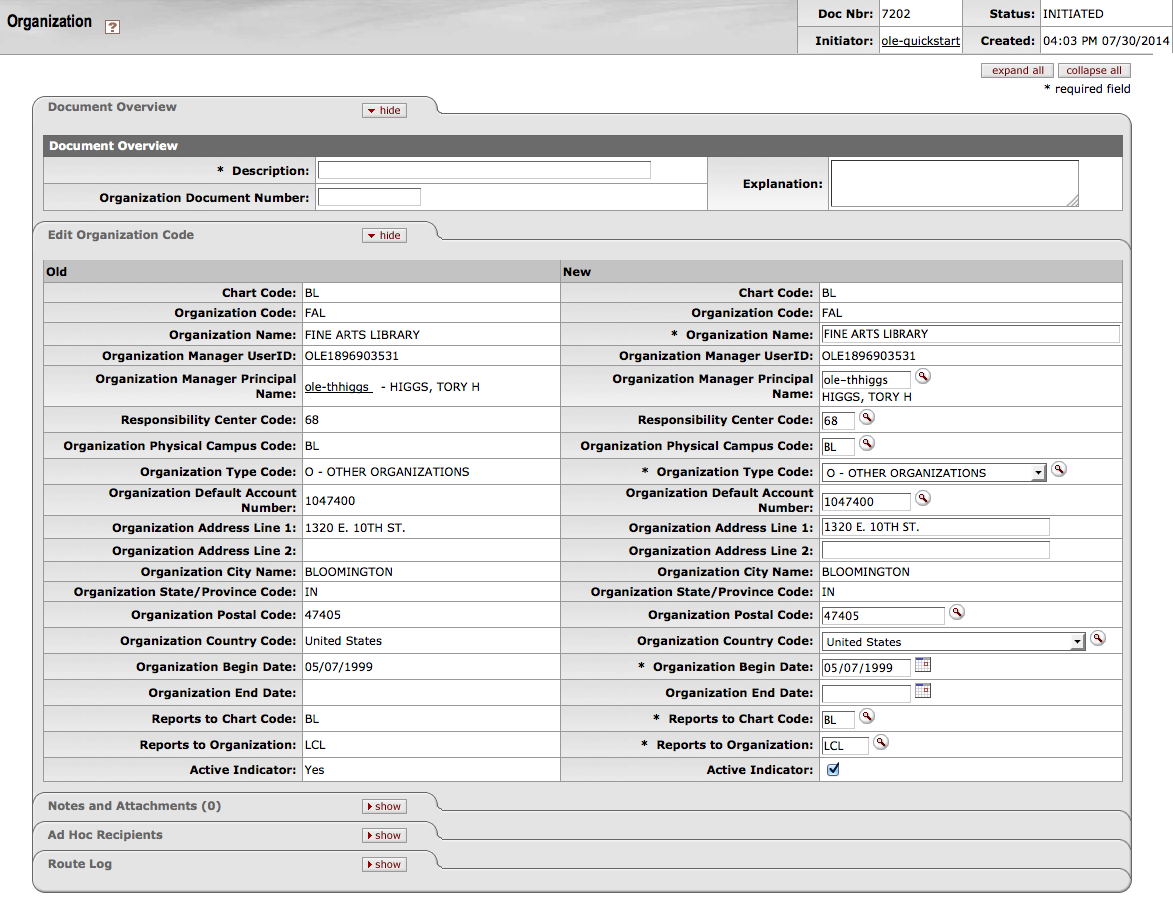Image resolution: width=1173 pixels, height=897 pixels.
Task: Click lookup icon beside Organization Default Account Number
Action: tap(923, 498)
